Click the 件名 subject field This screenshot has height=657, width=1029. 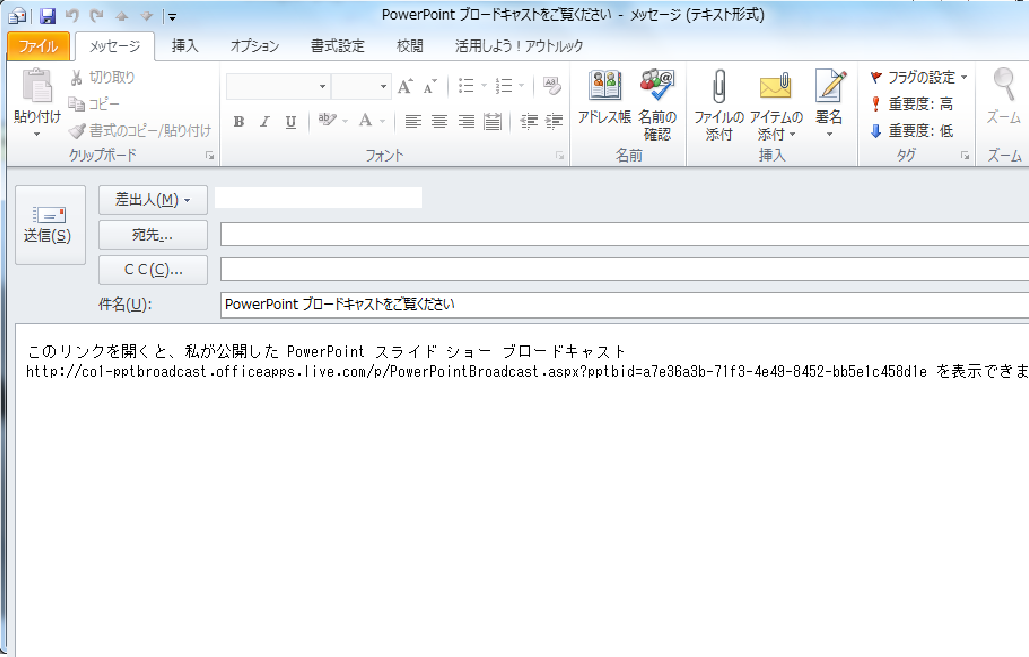point(625,305)
